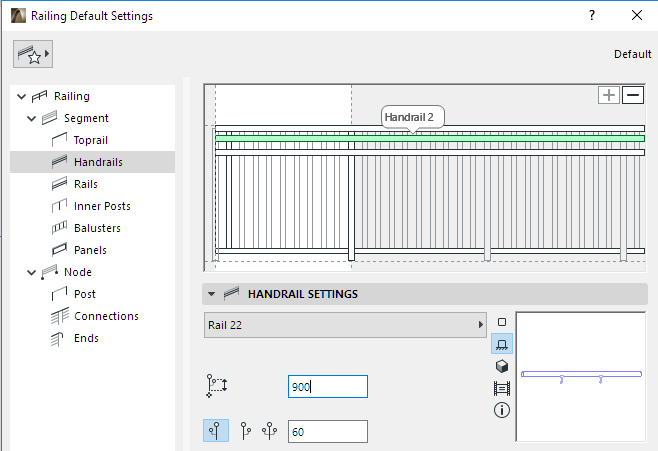This screenshot has width=658, height=451.
Task: Switch to 3D cube preview icon
Action: (x=502, y=366)
